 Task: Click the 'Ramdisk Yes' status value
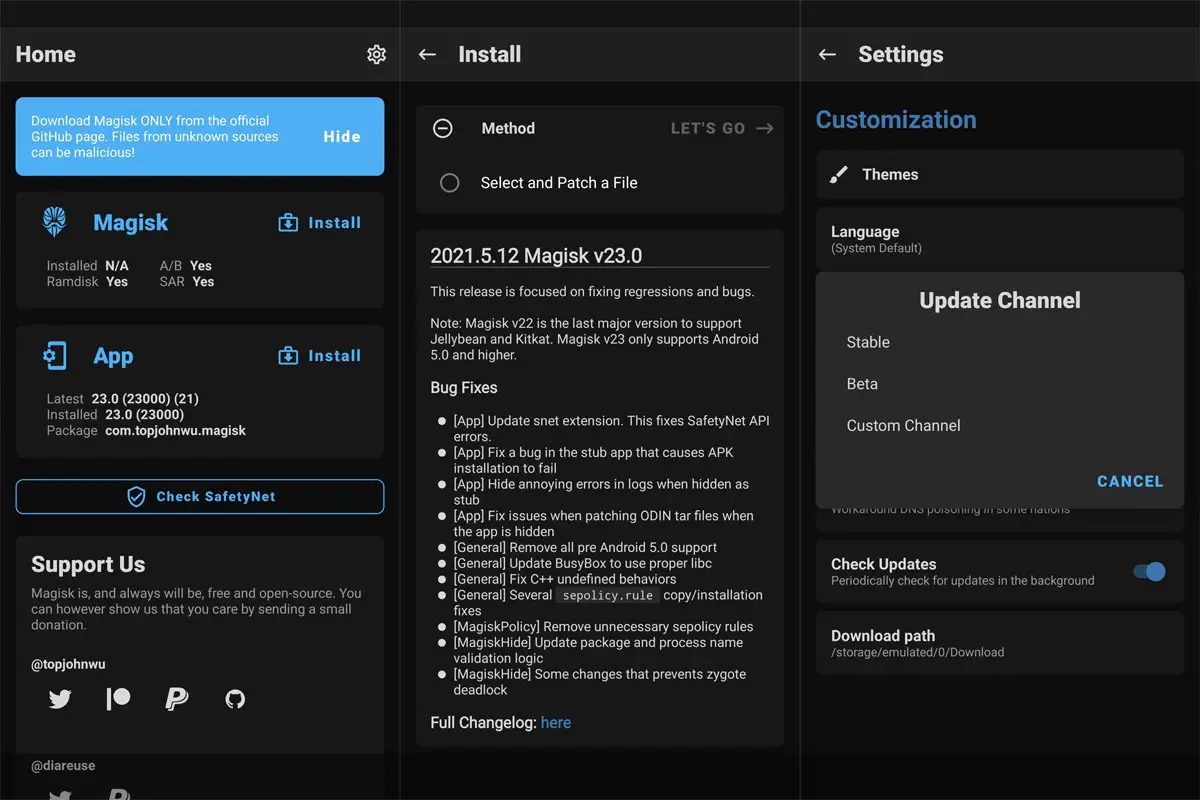click(88, 282)
